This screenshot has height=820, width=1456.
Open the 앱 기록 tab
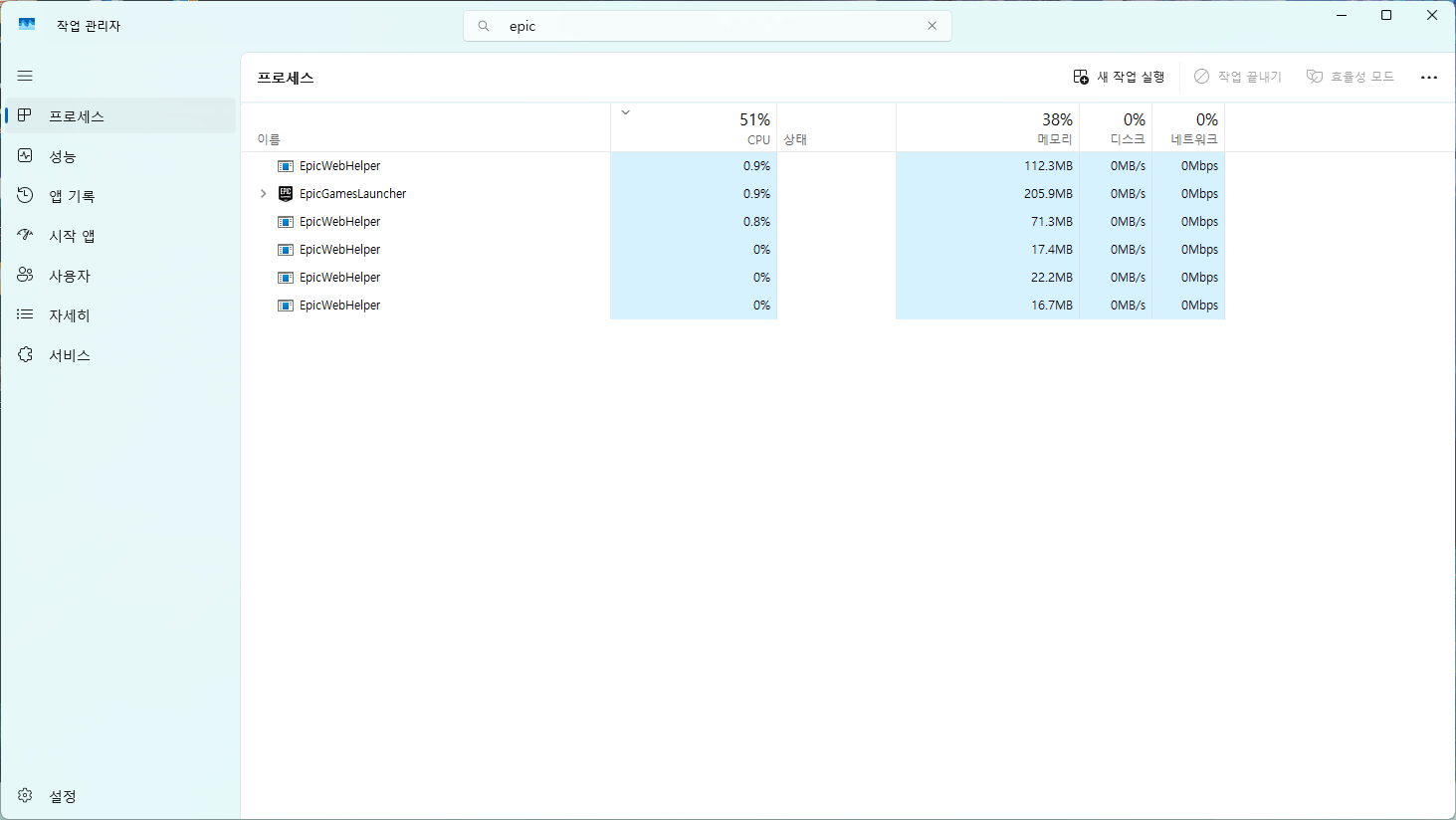coord(120,196)
